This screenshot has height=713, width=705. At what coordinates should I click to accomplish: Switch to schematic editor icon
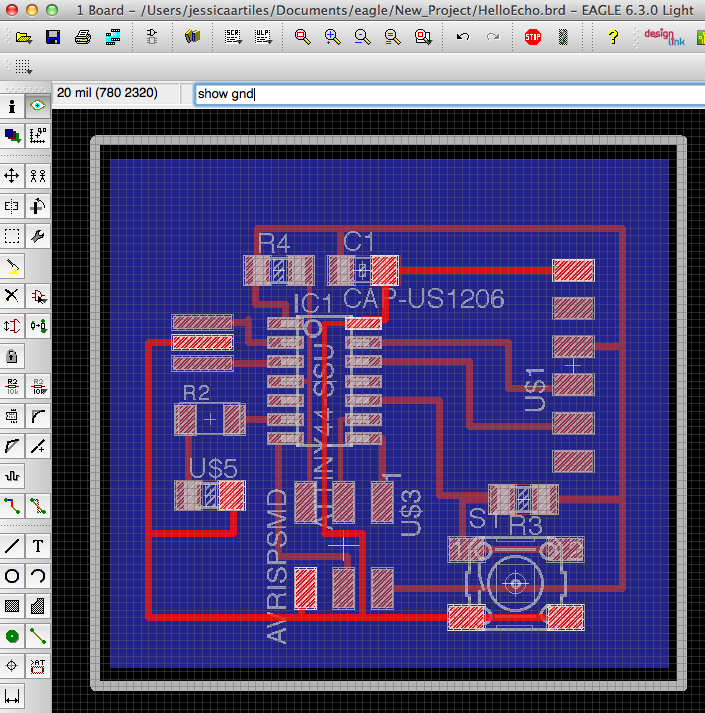[x=151, y=37]
